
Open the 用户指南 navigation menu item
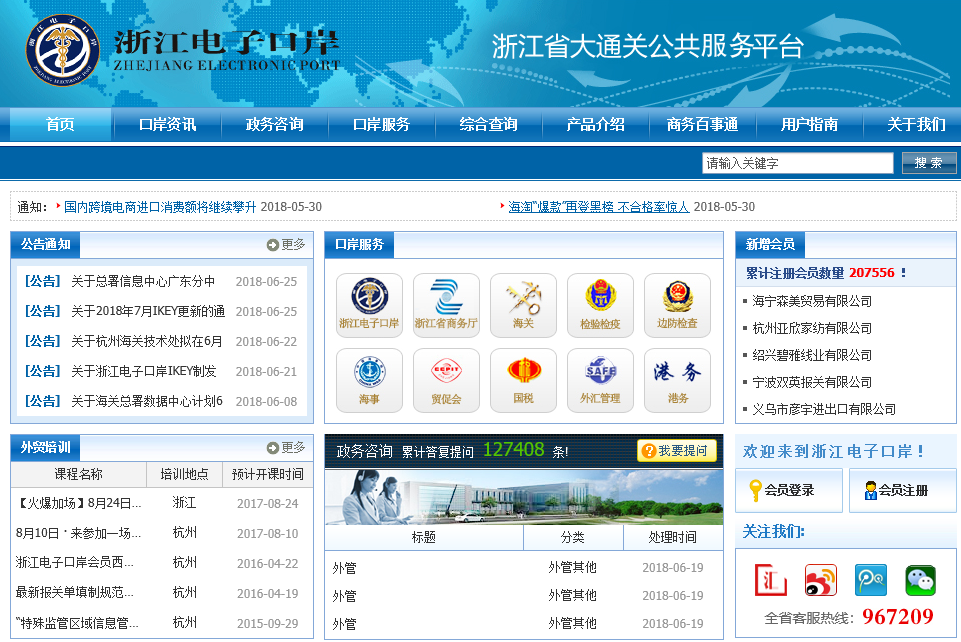pos(809,125)
